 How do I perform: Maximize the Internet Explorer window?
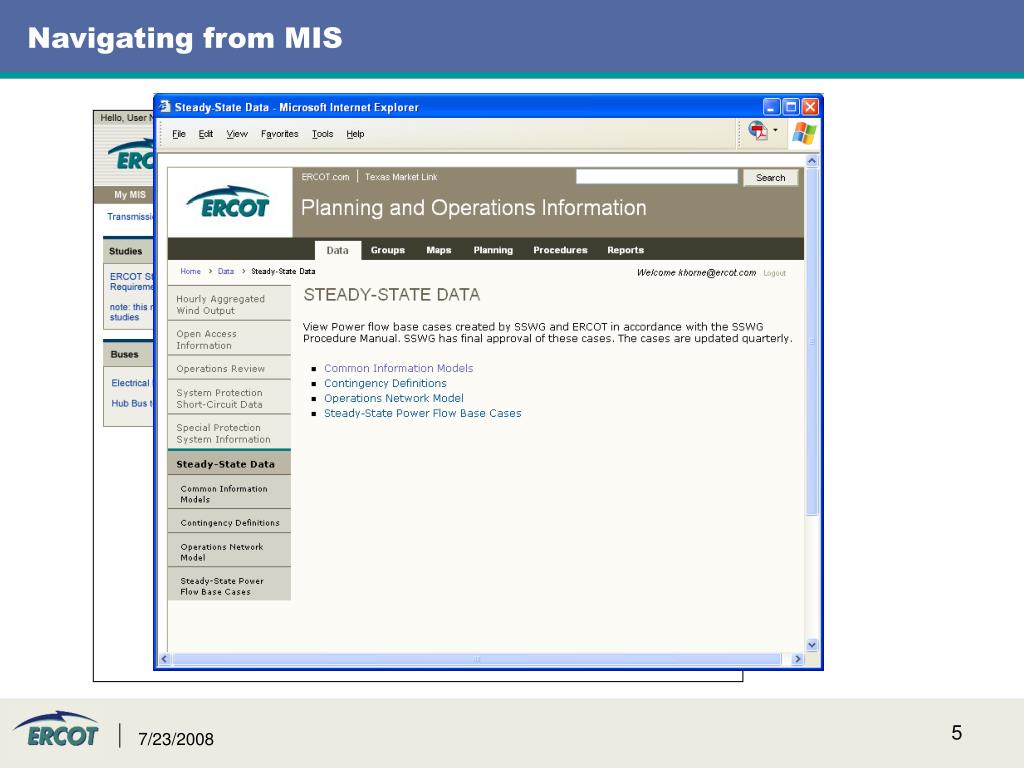pos(791,106)
